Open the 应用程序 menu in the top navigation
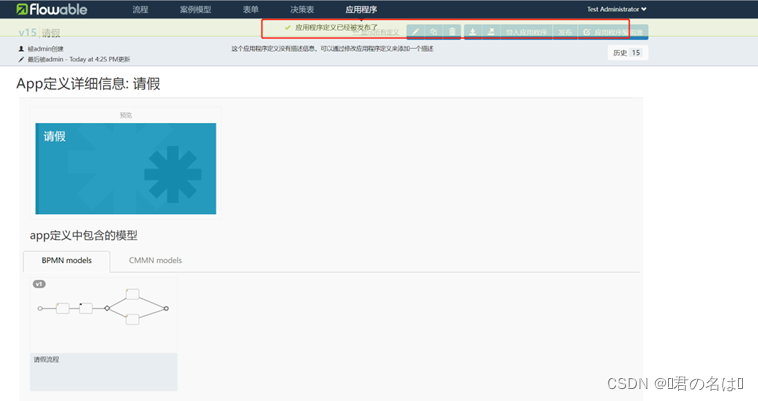 tap(361, 9)
